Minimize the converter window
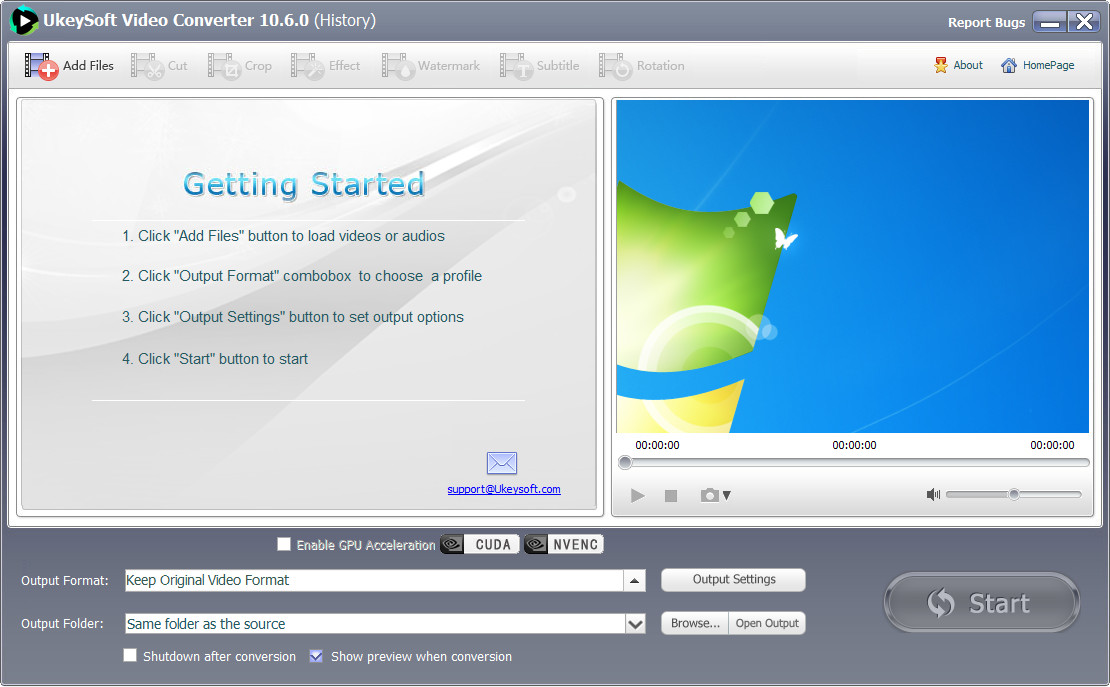This screenshot has width=1110, height=687. tap(1049, 22)
